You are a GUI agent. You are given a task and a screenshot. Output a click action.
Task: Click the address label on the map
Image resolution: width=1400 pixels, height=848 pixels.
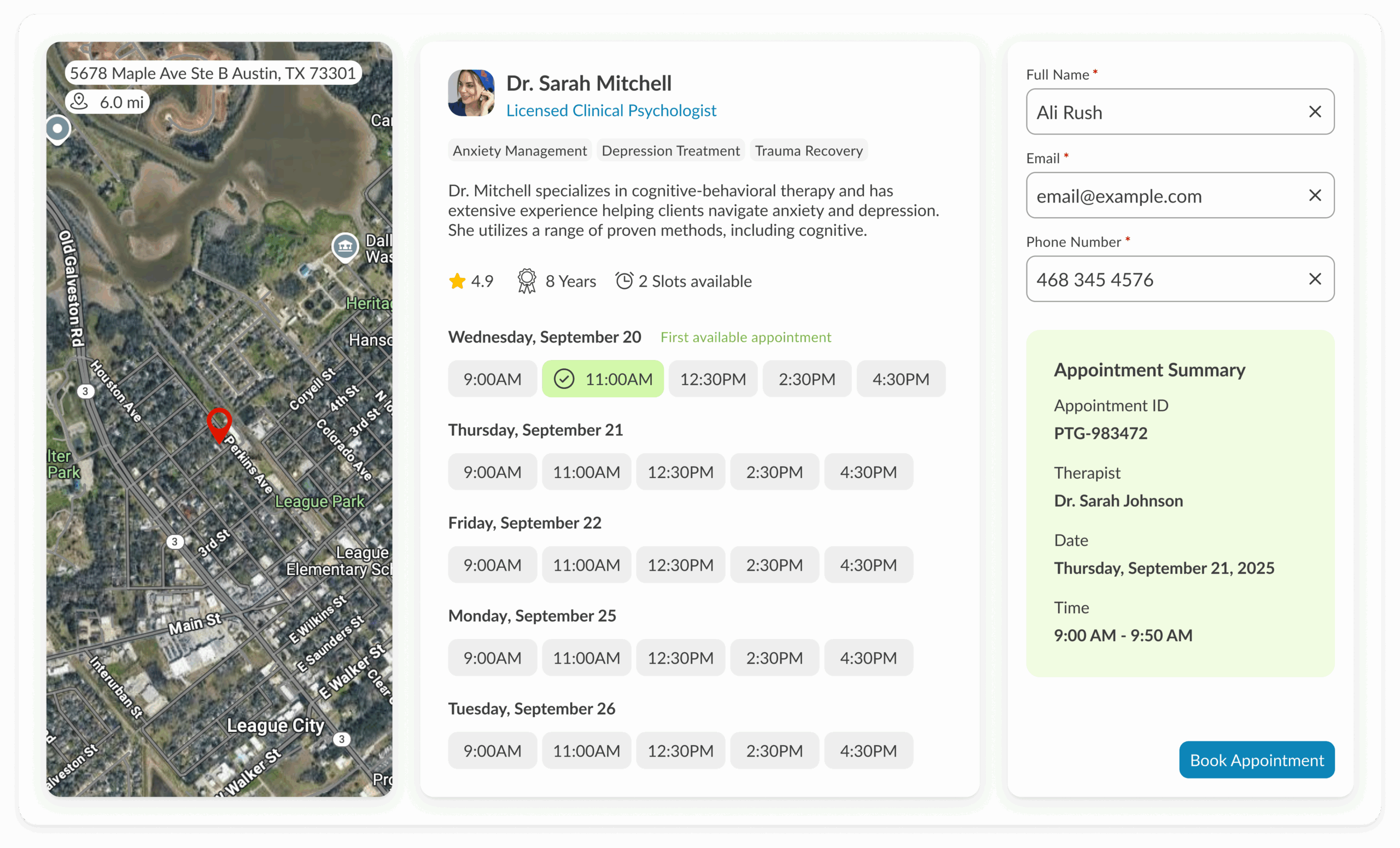point(213,73)
